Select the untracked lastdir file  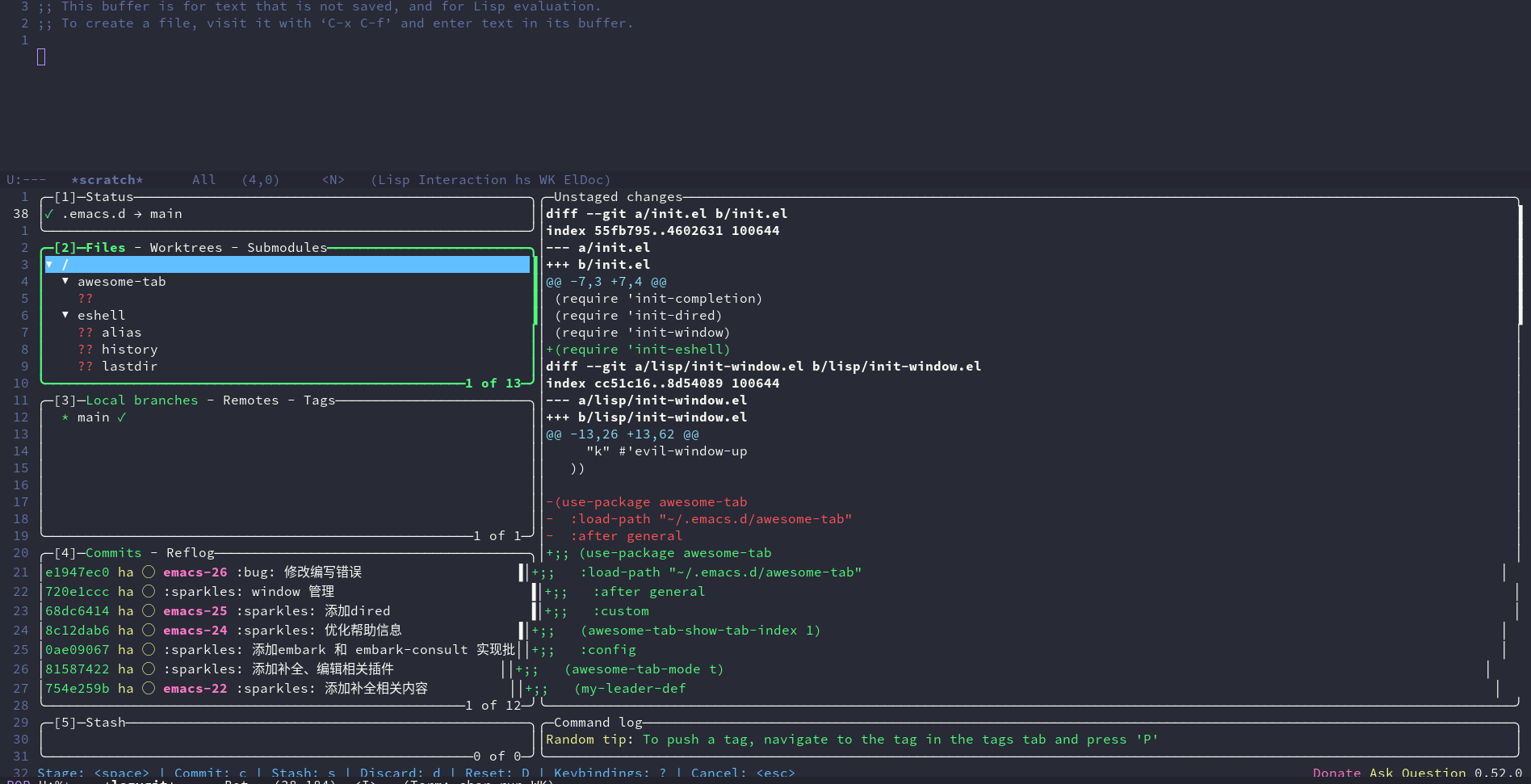[118, 366]
